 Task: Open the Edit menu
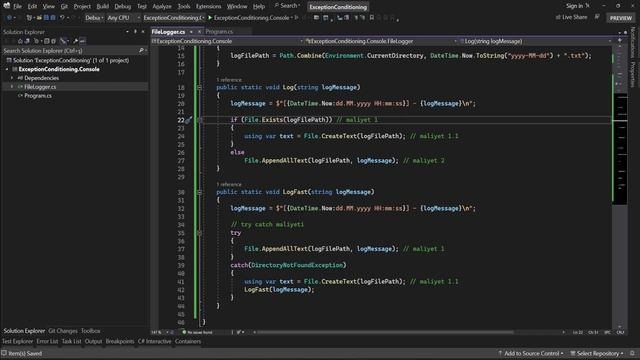pos(32,6)
